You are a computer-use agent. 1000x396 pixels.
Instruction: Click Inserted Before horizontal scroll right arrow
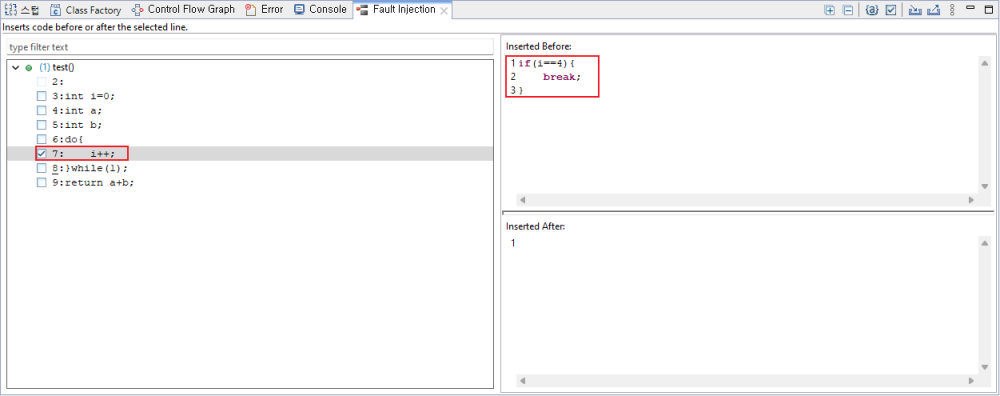coord(971,200)
